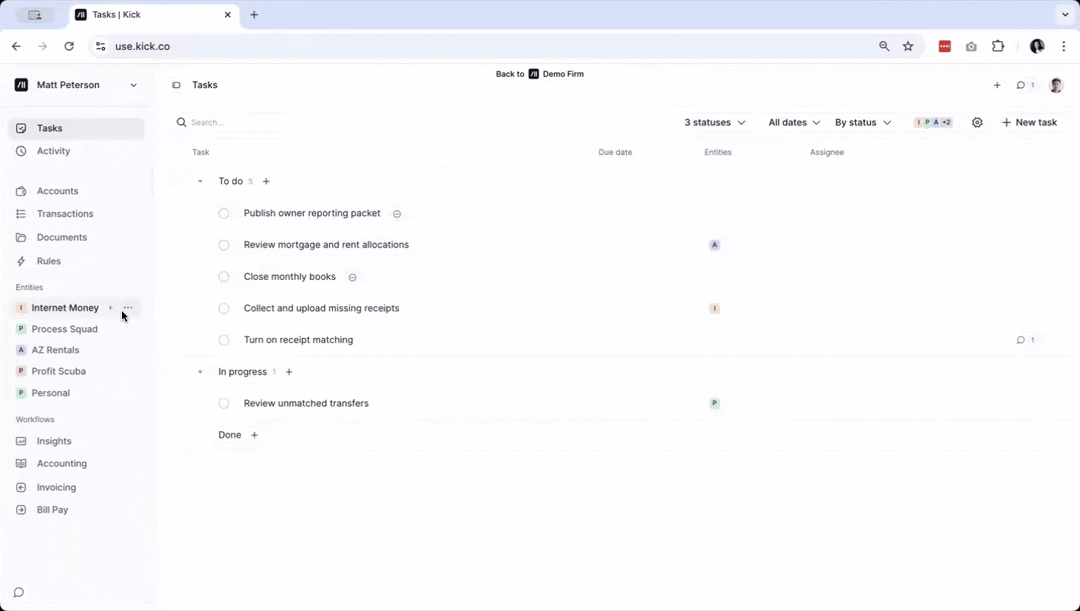This screenshot has width=1080, height=611.
Task: Select the Rules icon in the sidebar
Action: pyautogui.click(x=22, y=261)
